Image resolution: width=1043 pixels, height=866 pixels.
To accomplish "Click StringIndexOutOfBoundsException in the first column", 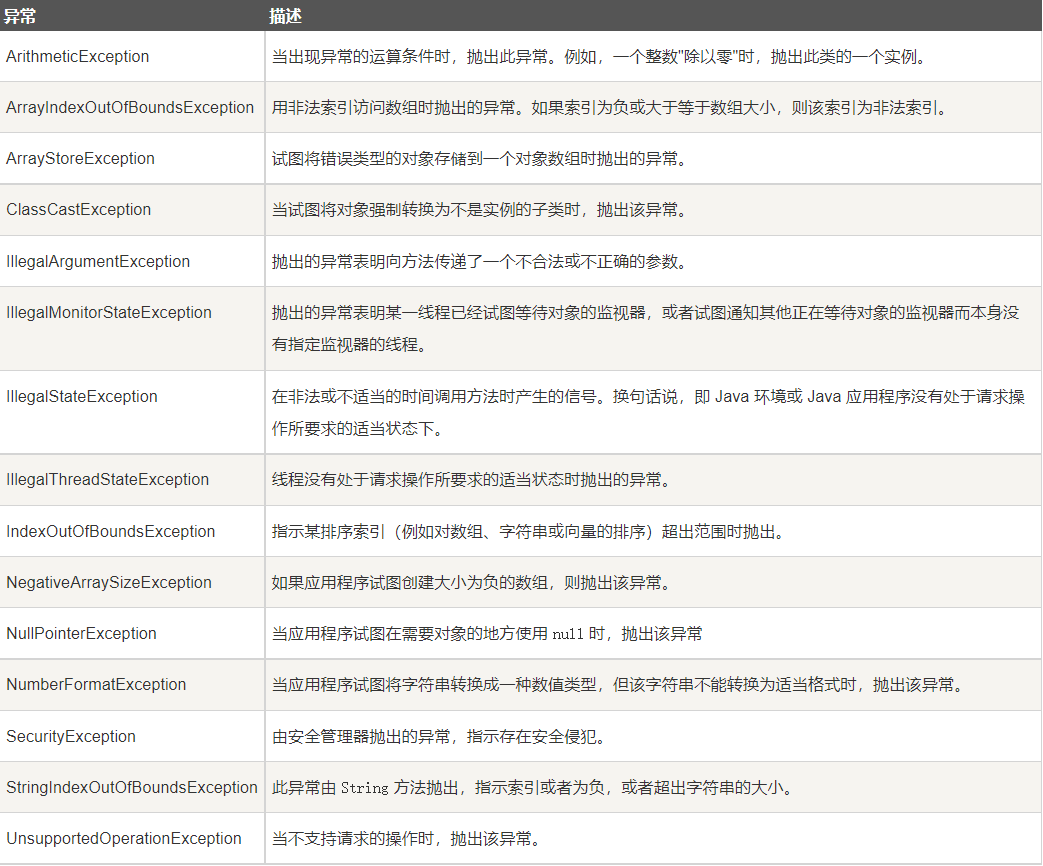I will 132,788.
